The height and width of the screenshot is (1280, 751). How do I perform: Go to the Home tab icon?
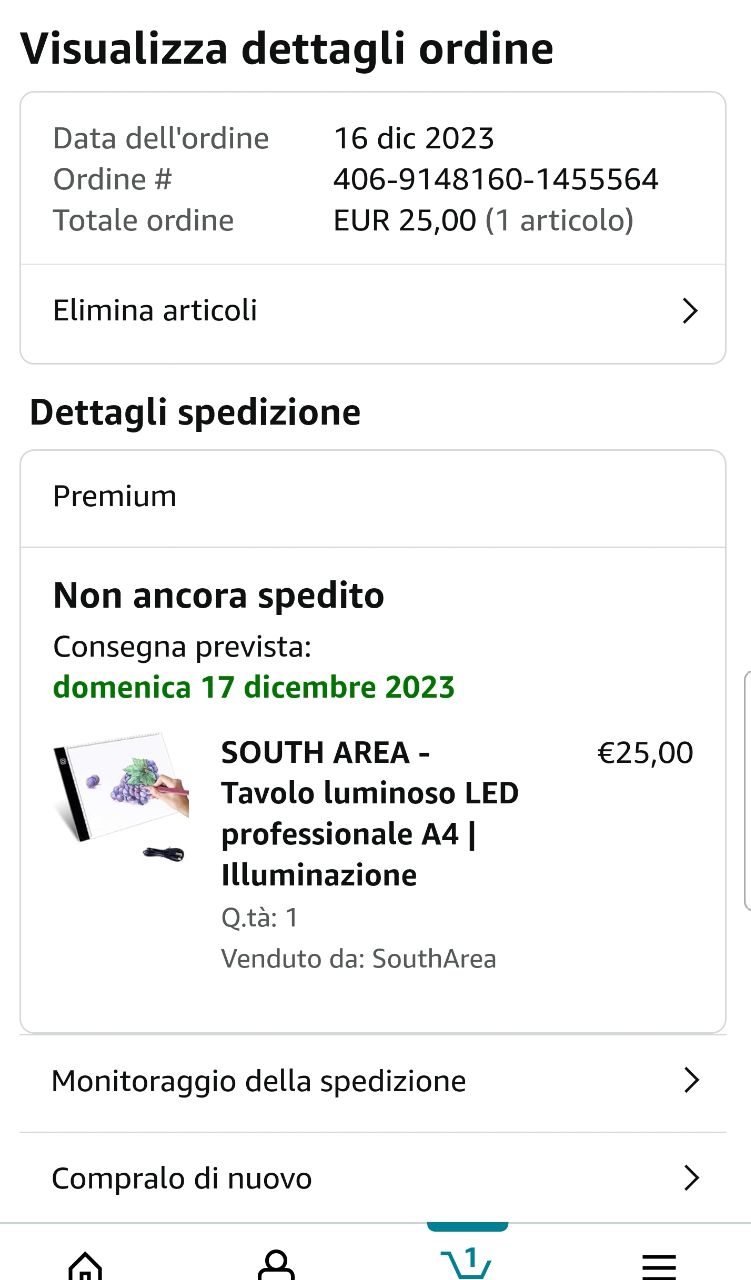click(x=85, y=1264)
